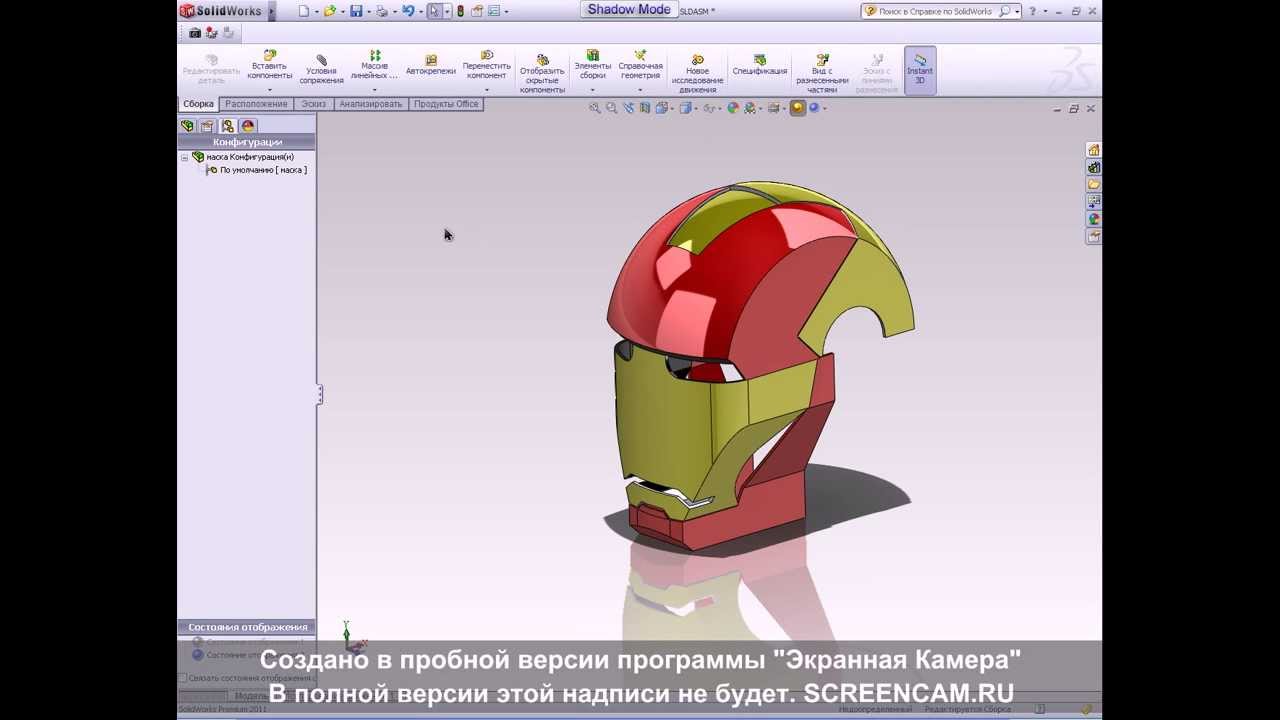Image resolution: width=1280 pixels, height=720 pixels.
Task: Click the Undo arrow icon
Action: click(408, 11)
